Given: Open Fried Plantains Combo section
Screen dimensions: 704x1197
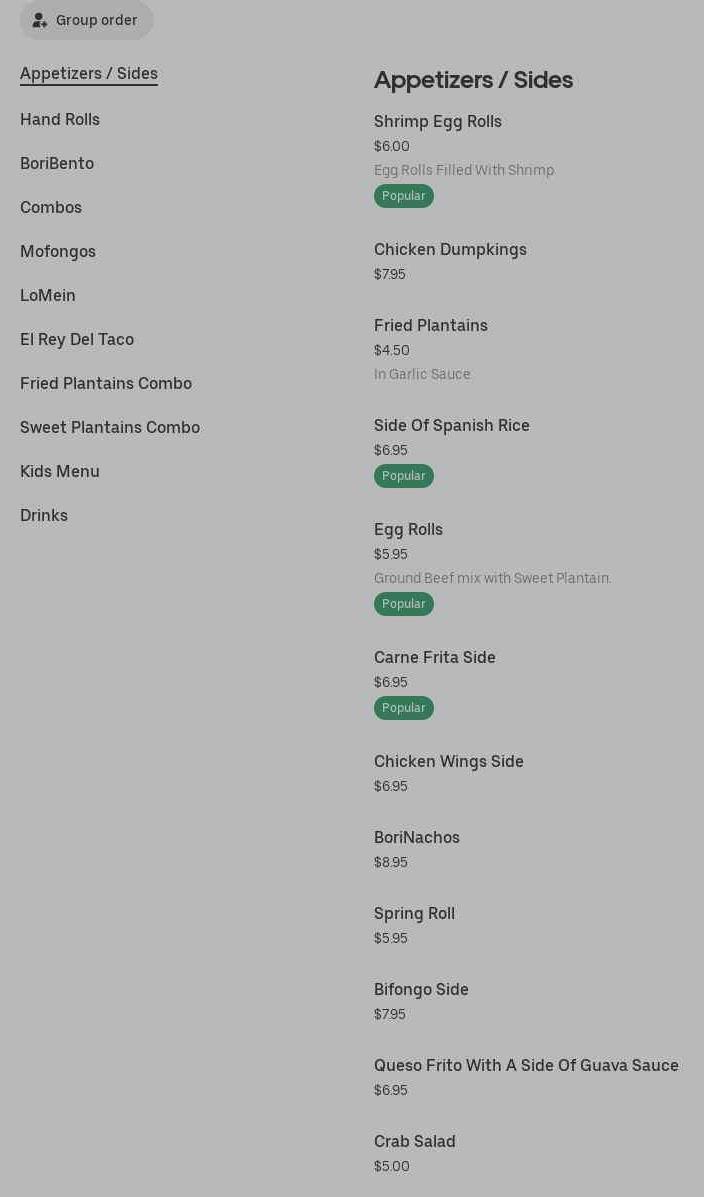Looking at the screenshot, I should coord(106,384).
